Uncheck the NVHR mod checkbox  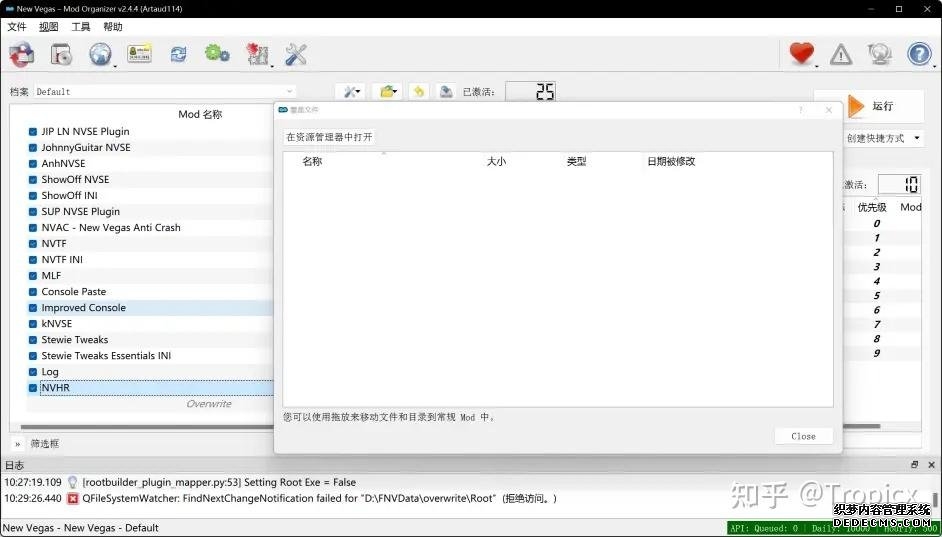pyautogui.click(x=33, y=388)
